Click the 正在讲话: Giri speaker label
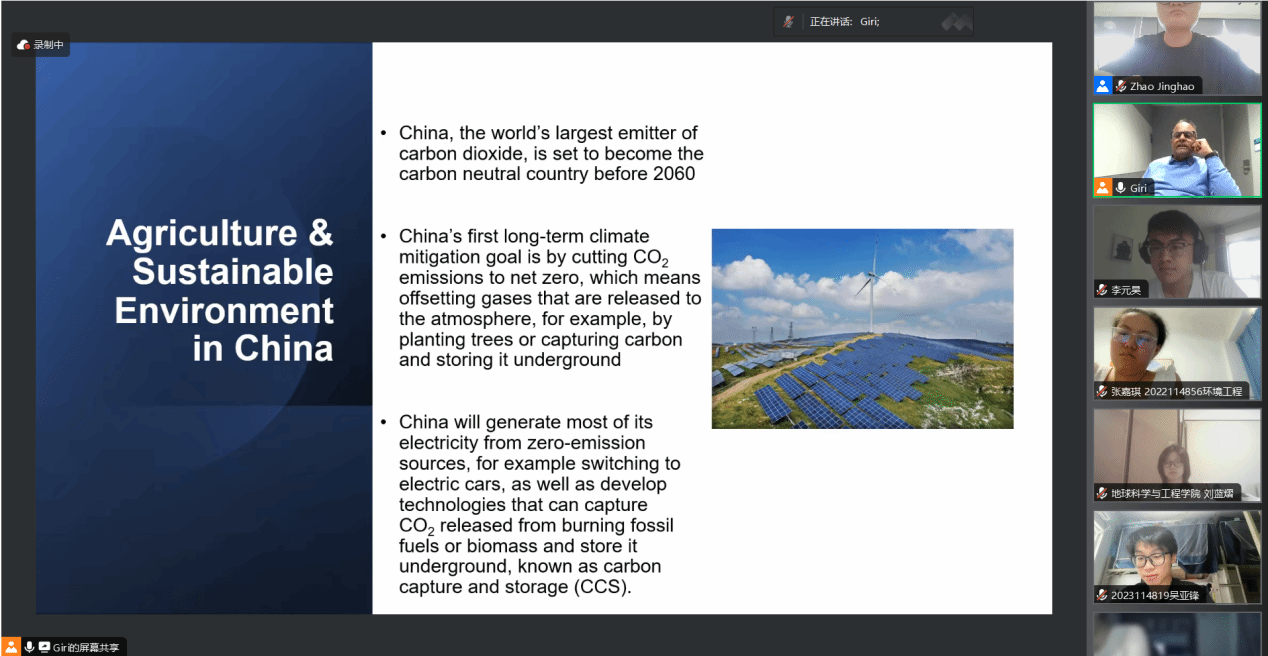1268x656 pixels. [x=844, y=22]
